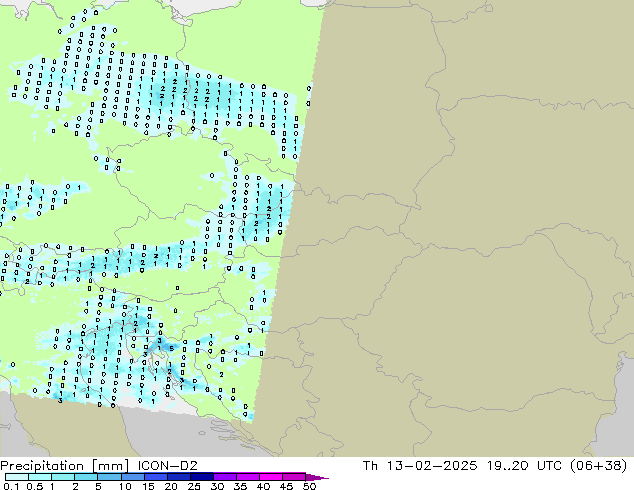Viewport: 634px width, 490px height.
Task: Click the date '13-02-2025' in the caption
Action: coord(431,465)
